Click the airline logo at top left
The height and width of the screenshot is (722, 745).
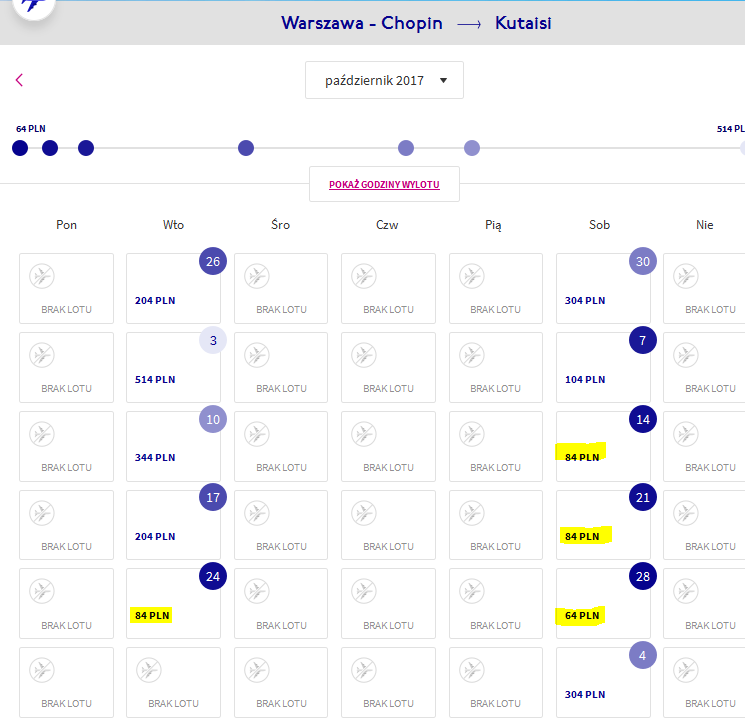[x=34, y=6]
